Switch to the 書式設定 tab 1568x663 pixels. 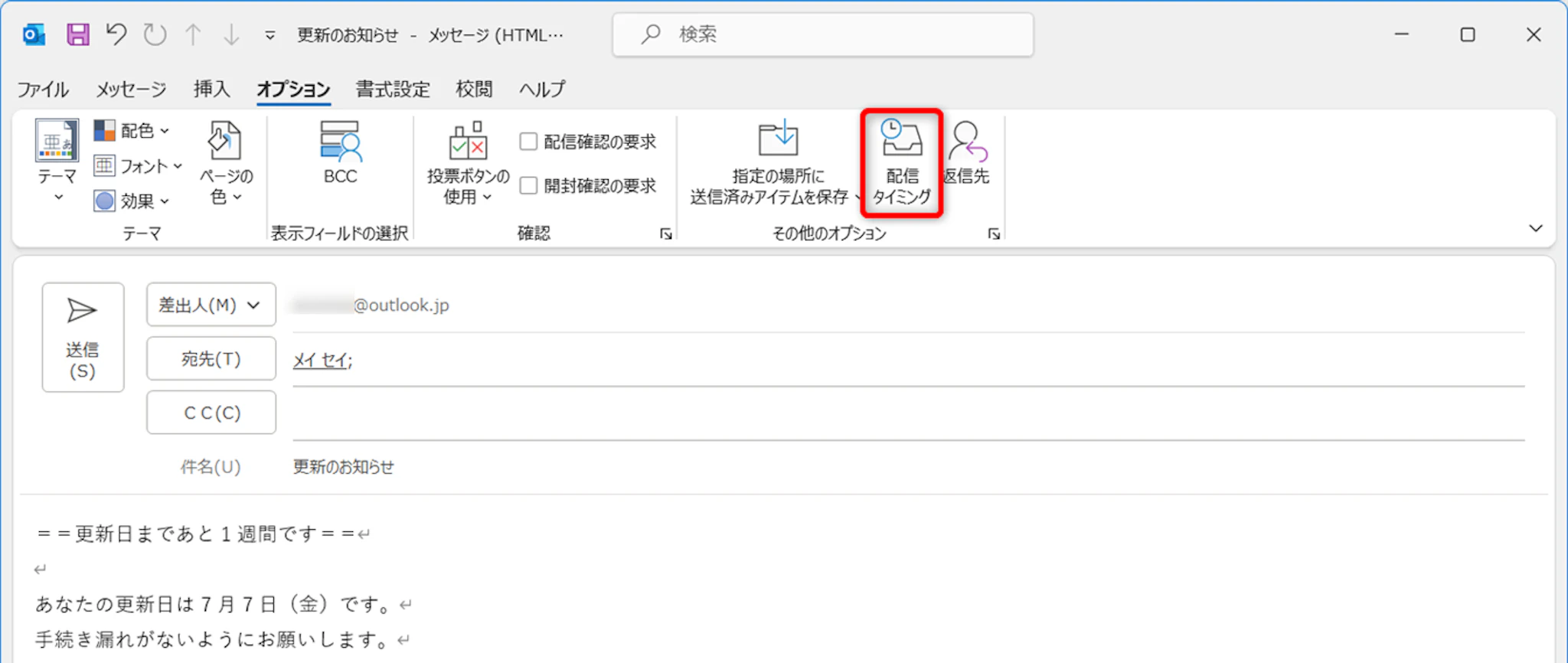pos(392,90)
